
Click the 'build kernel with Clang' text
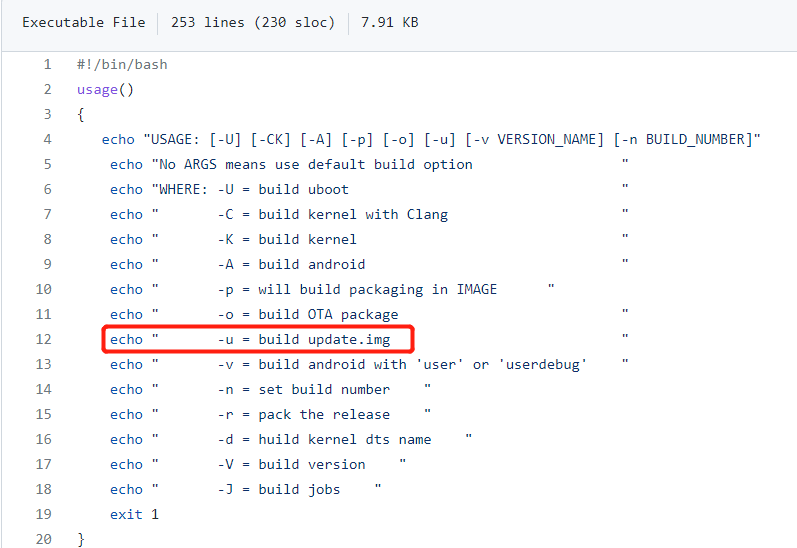pyautogui.click(x=353, y=214)
